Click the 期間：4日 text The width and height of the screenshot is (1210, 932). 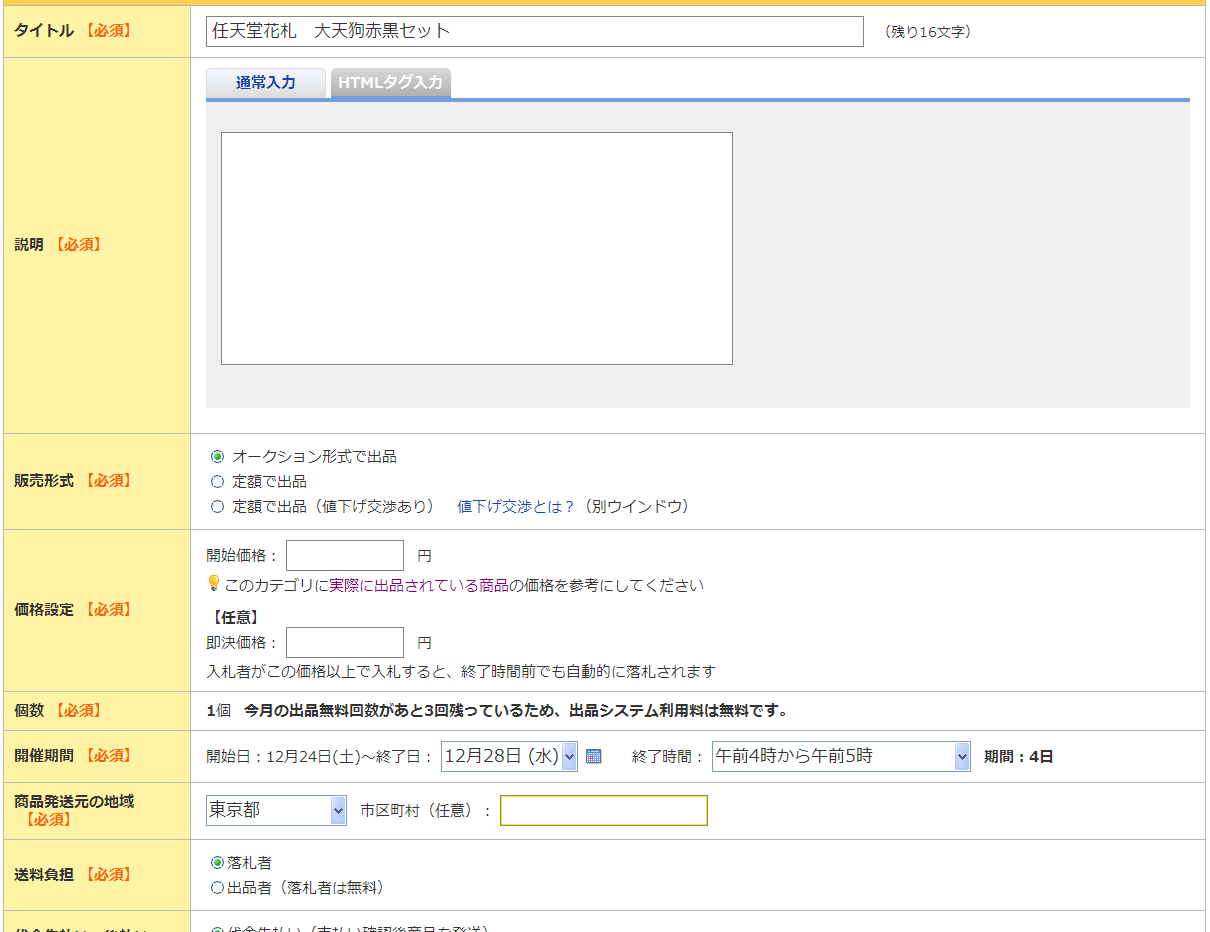(1019, 757)
